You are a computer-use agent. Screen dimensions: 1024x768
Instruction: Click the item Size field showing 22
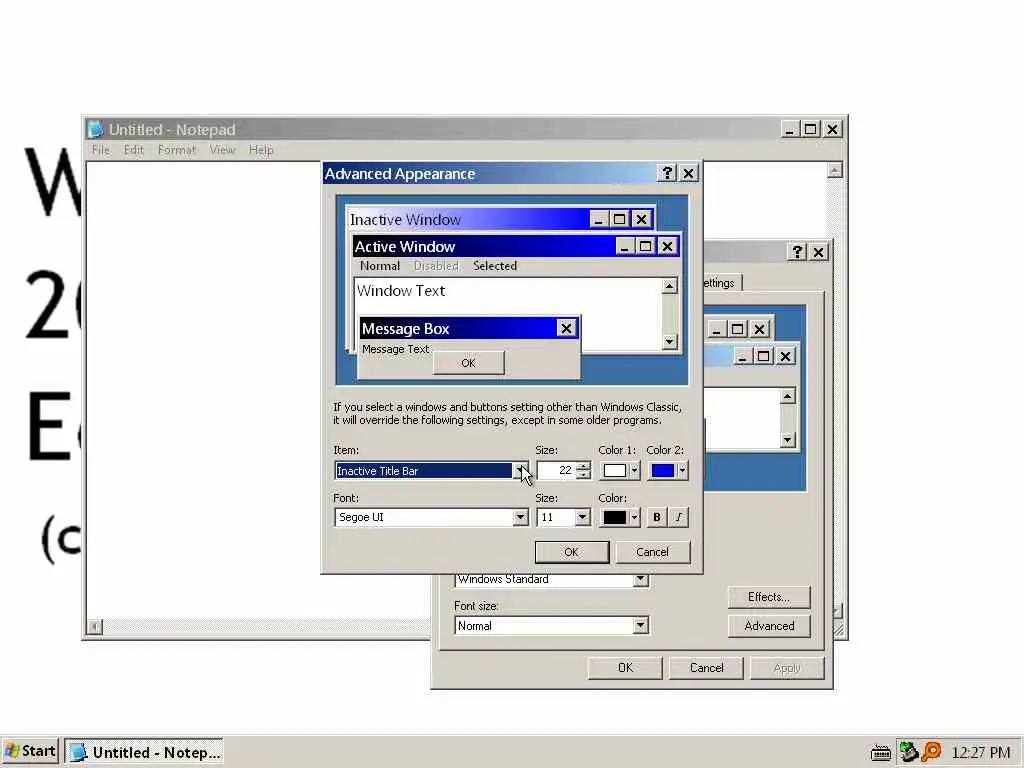tap(556, 471)
